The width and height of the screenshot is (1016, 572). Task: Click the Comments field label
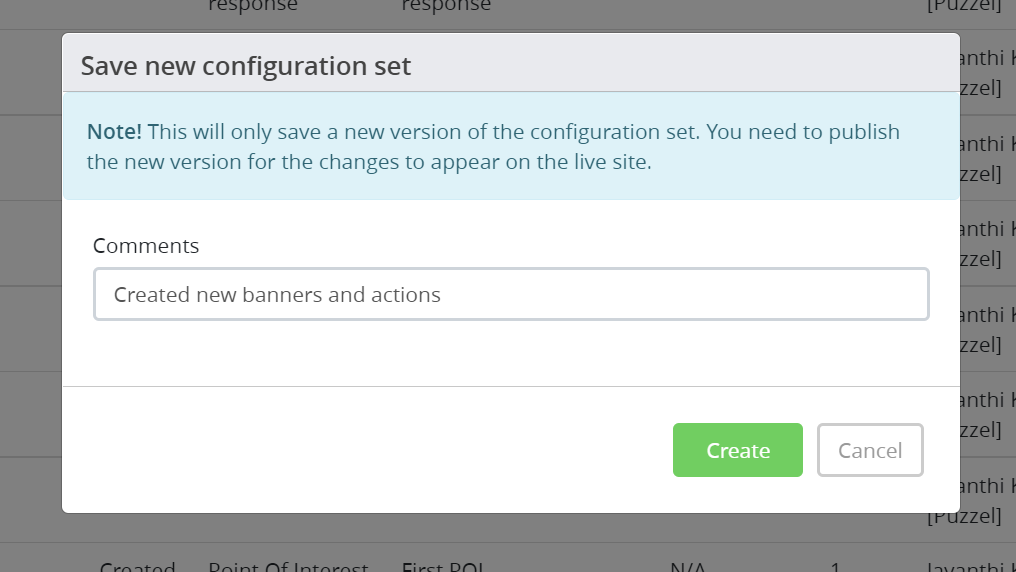(x=146, y=245)
